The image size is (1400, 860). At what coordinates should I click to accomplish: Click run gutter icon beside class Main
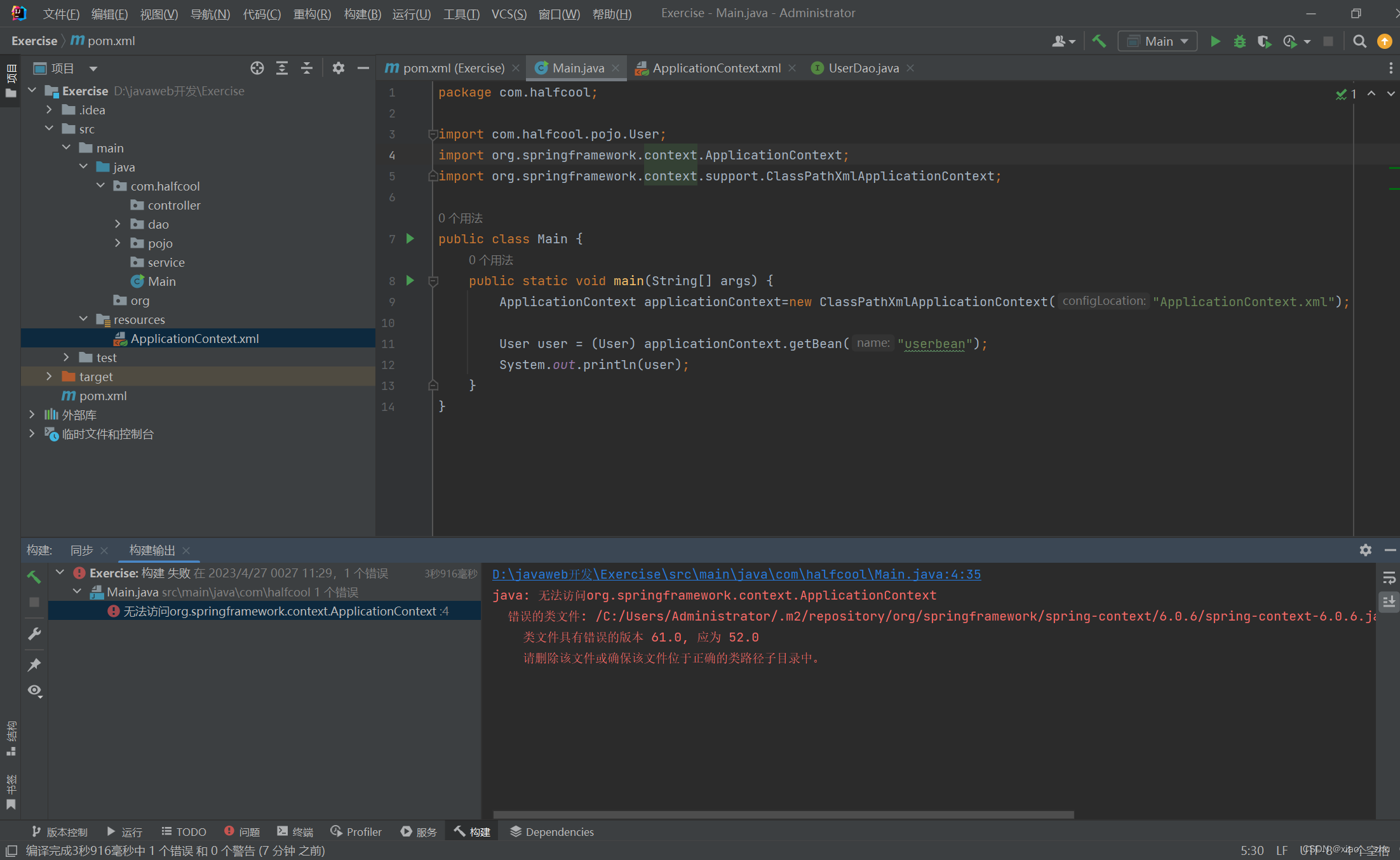410,239
